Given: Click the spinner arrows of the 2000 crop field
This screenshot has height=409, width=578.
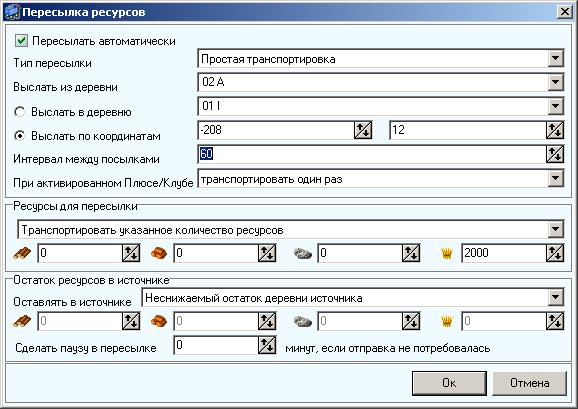Looking at the screenshot, I should pyautogui.click(x=555, y=253).
